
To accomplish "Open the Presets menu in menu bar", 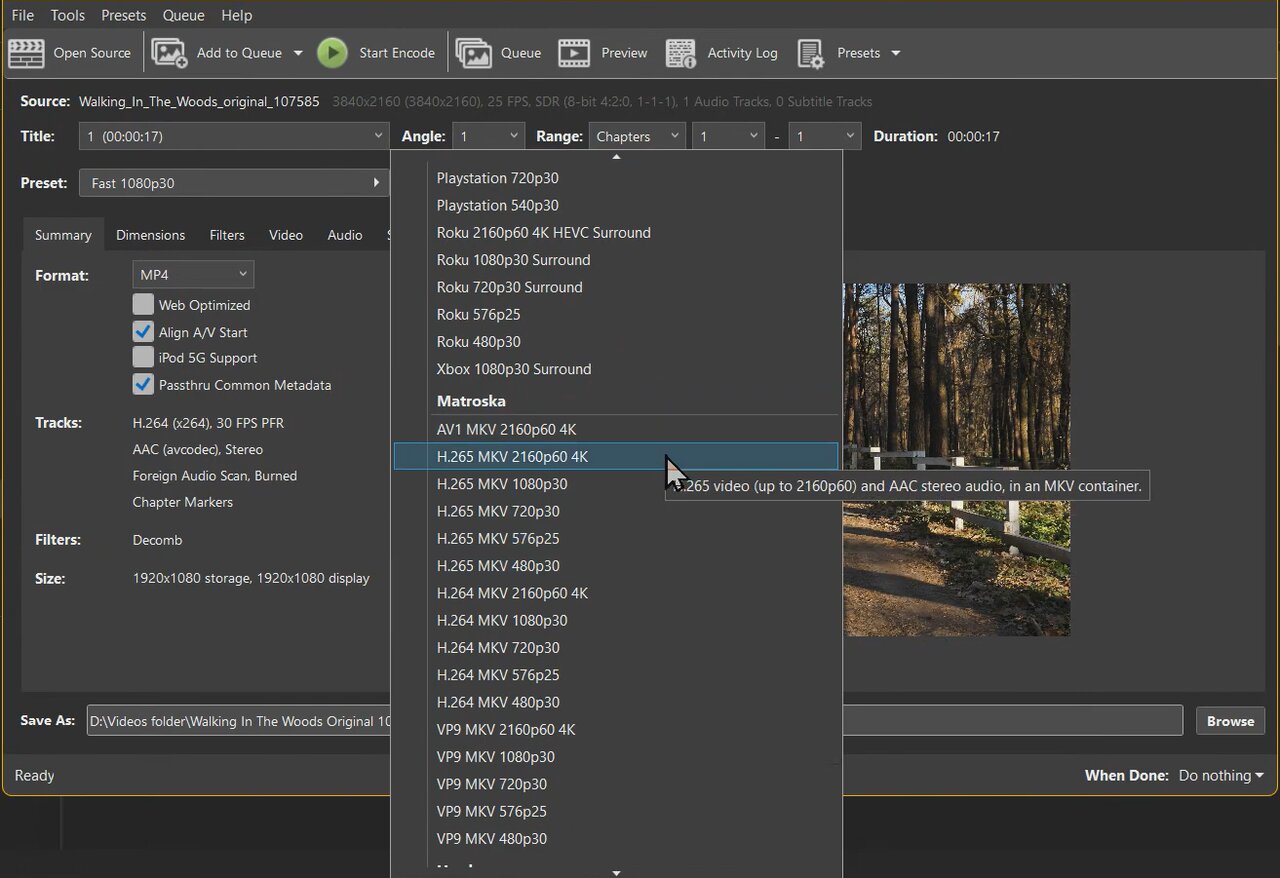I will (x=124, y=15).
